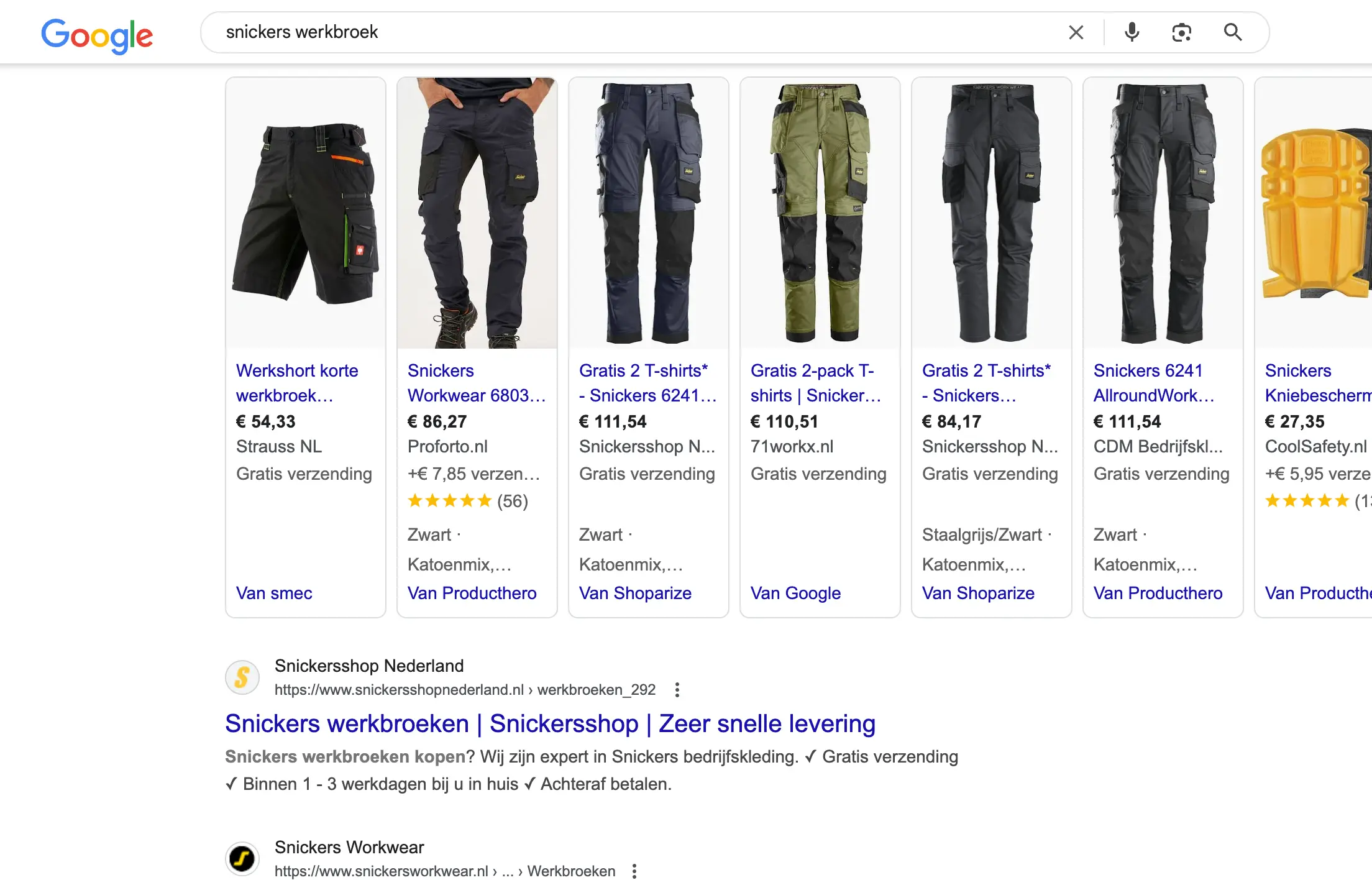Click the kneepad listing star rating
The width and height of the screenshot is (1372, 880).
[1317, 501]
